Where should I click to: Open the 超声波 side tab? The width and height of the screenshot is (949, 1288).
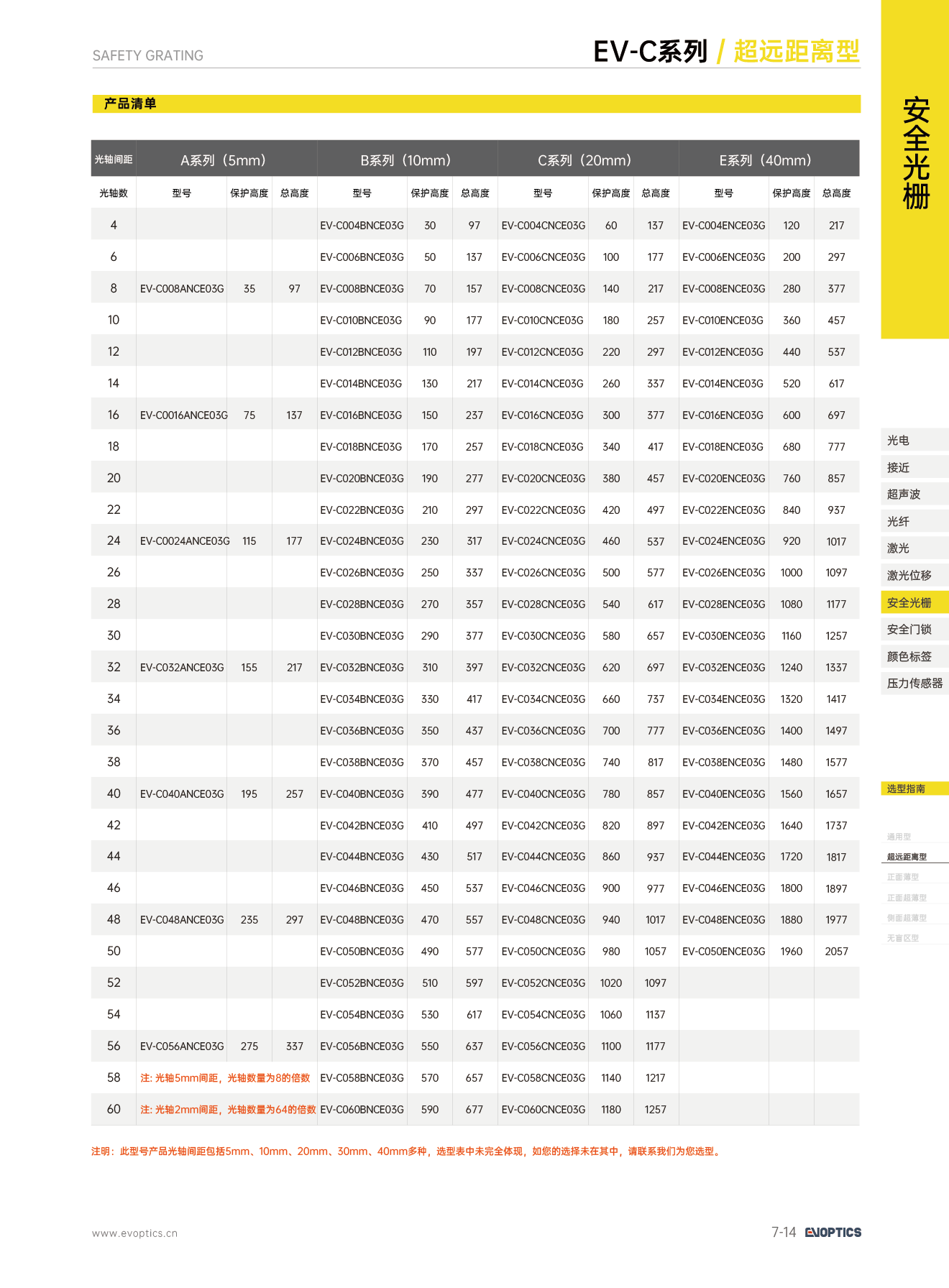point(914,494)
